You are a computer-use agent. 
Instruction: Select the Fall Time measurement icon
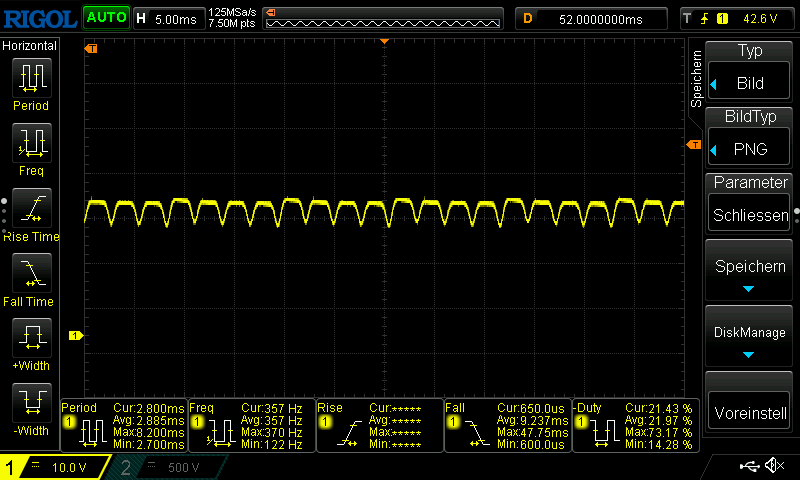[x=32, y=272]
